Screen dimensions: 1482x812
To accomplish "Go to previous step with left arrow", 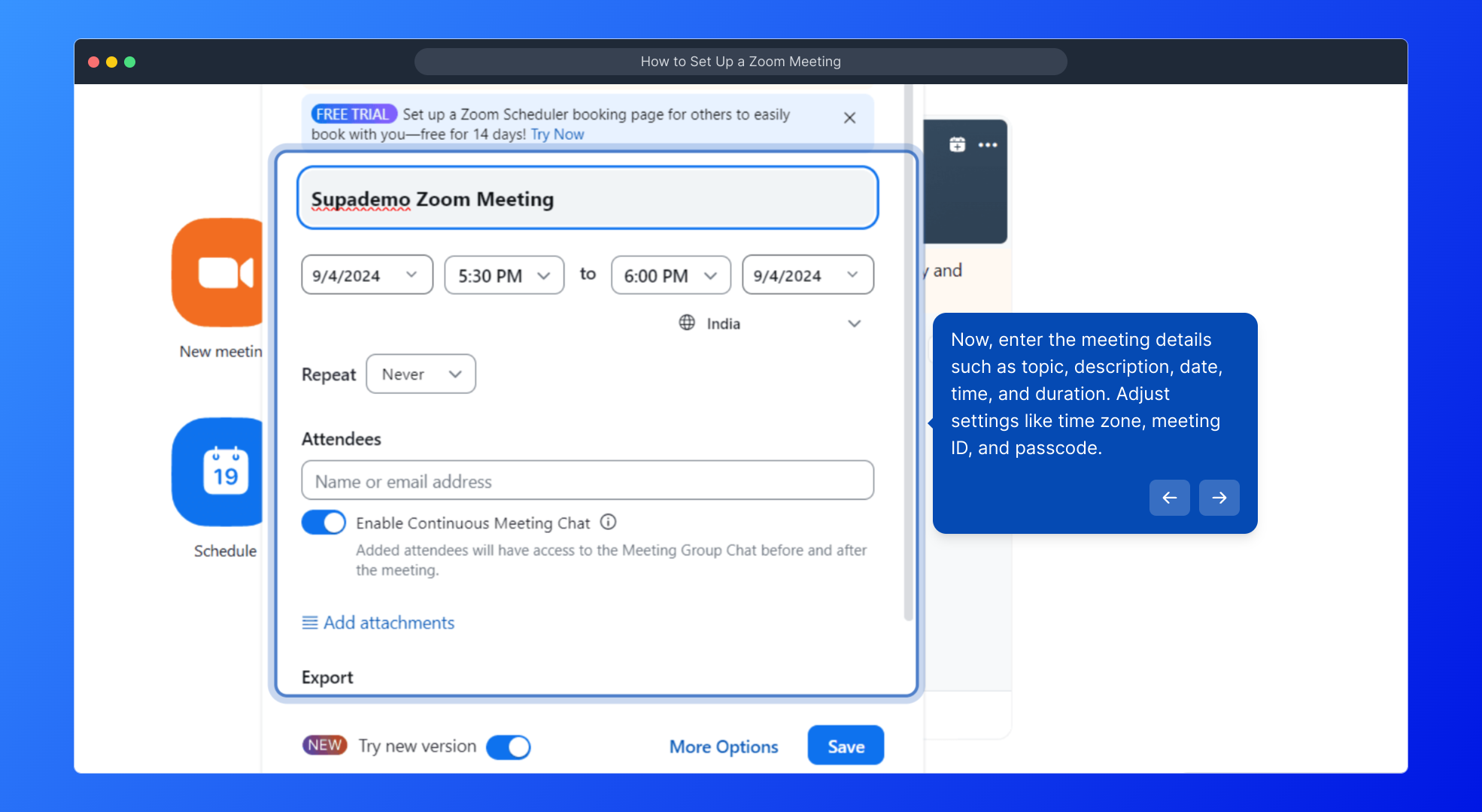I will (1169, 498).
